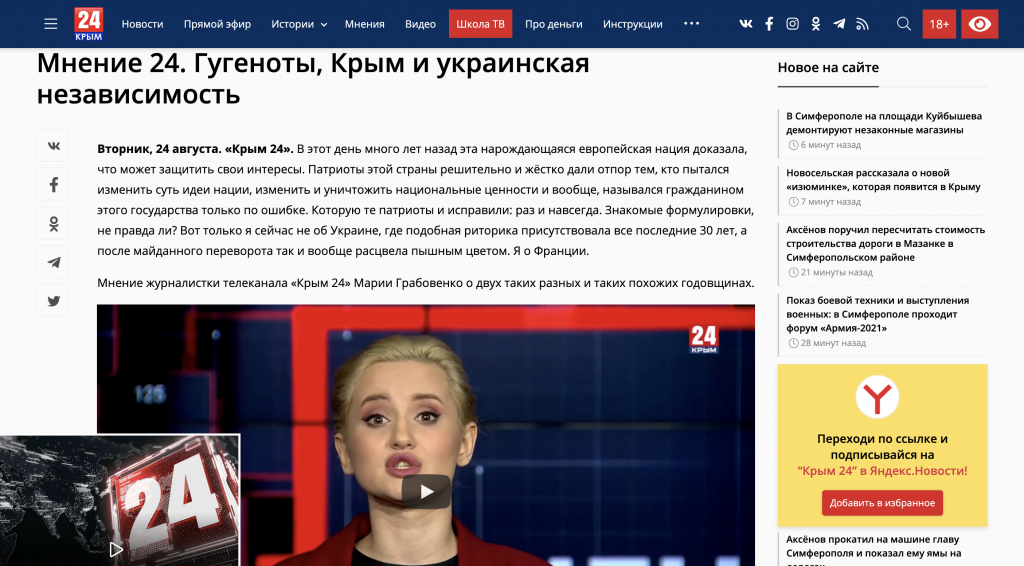Play the main article video
The height and width of the screenshot is (566, 1024).
(x=426, y=492)
